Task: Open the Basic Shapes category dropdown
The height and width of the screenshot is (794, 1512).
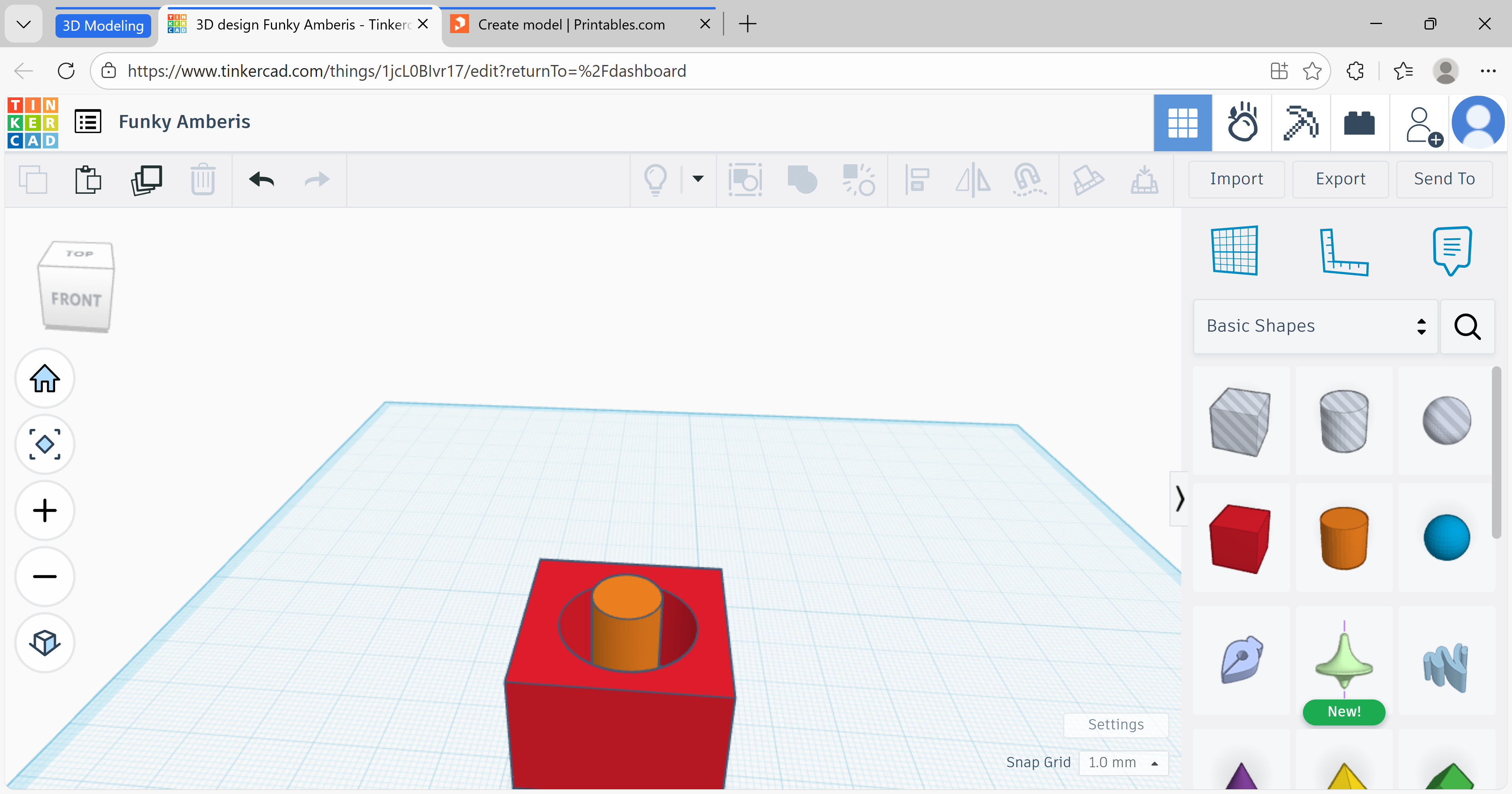Action: click(1316, 326)
